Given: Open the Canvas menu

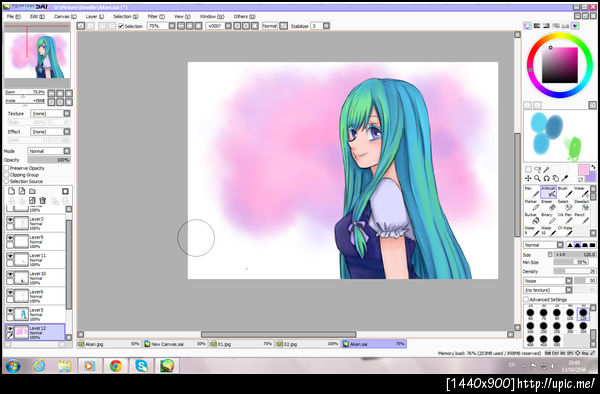Looking at the screenshot, I should click(65, 16).
